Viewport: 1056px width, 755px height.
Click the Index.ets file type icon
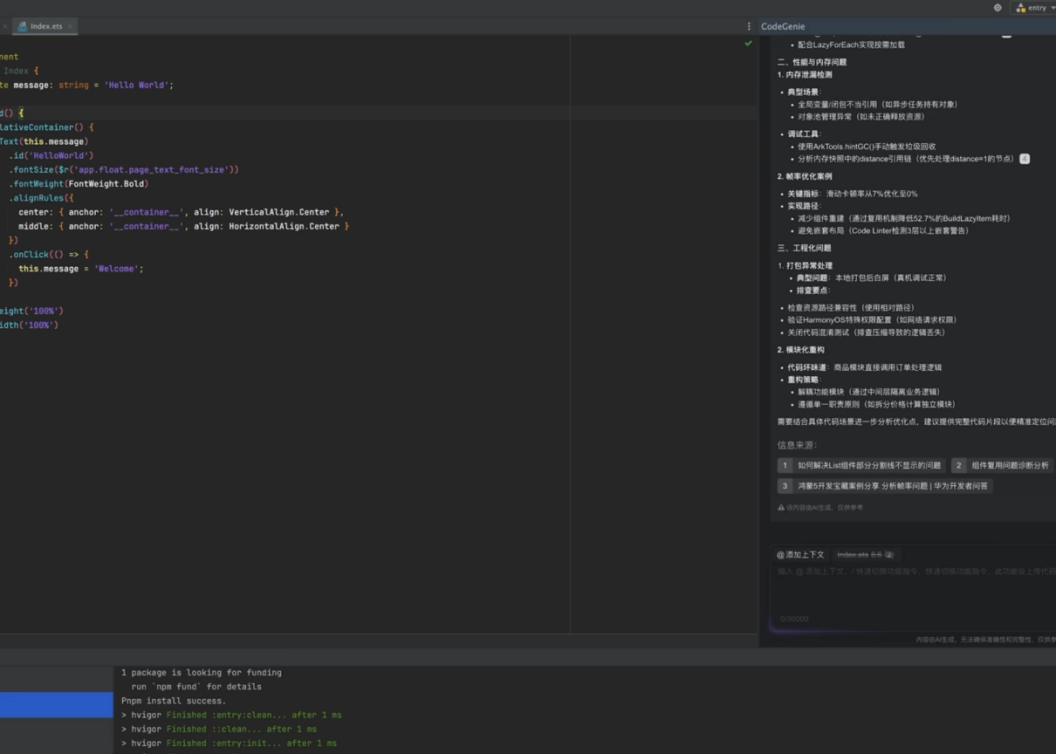coord(23,26)
